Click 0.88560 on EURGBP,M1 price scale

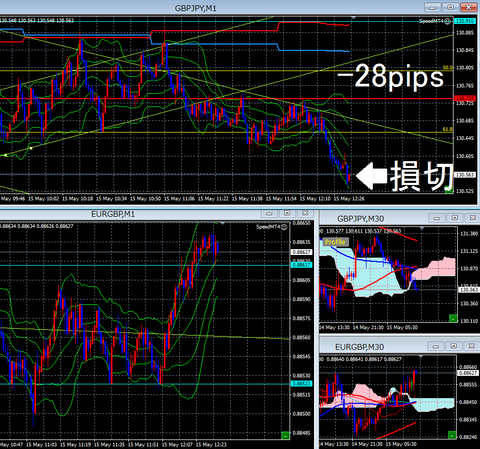[302, 337]
